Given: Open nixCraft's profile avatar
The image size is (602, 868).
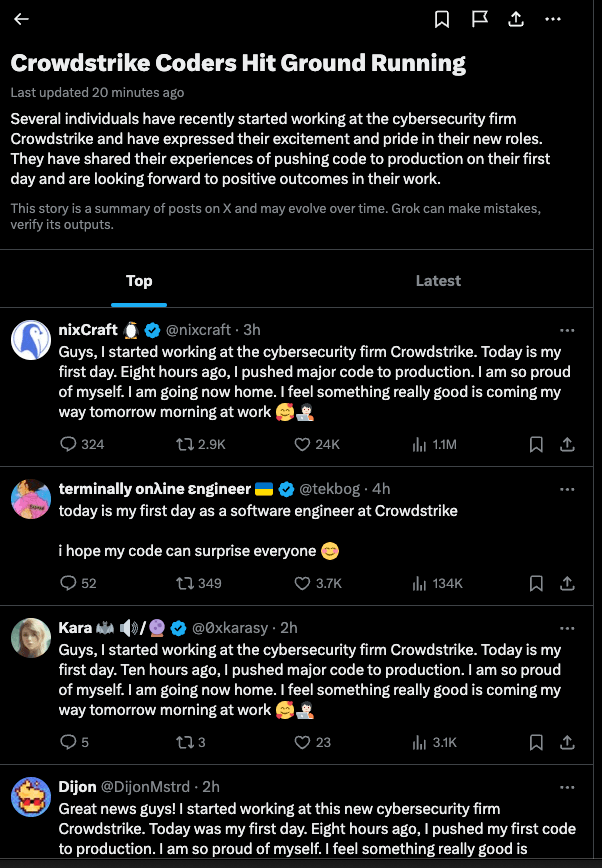Looking at the screenshot, I should pos(31,340).
